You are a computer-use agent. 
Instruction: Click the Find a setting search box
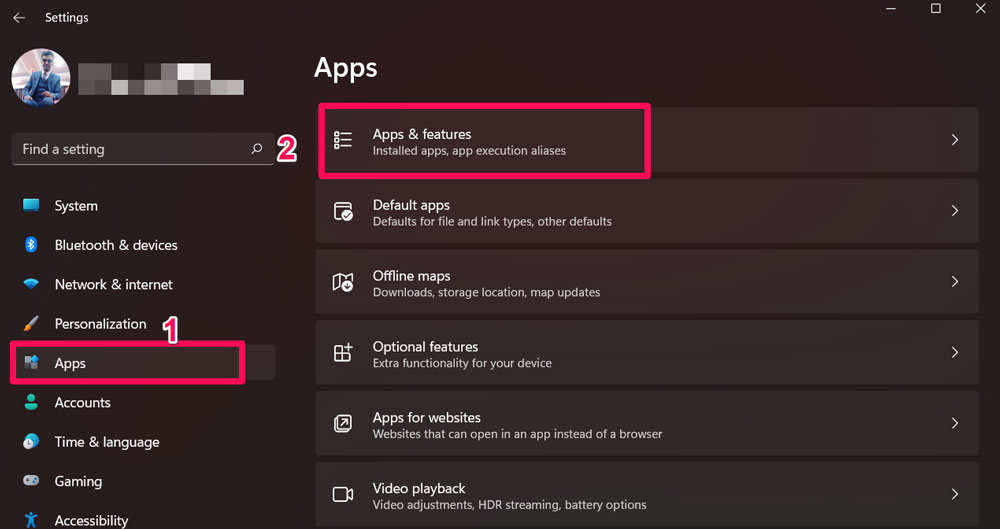tap(130, 149)
